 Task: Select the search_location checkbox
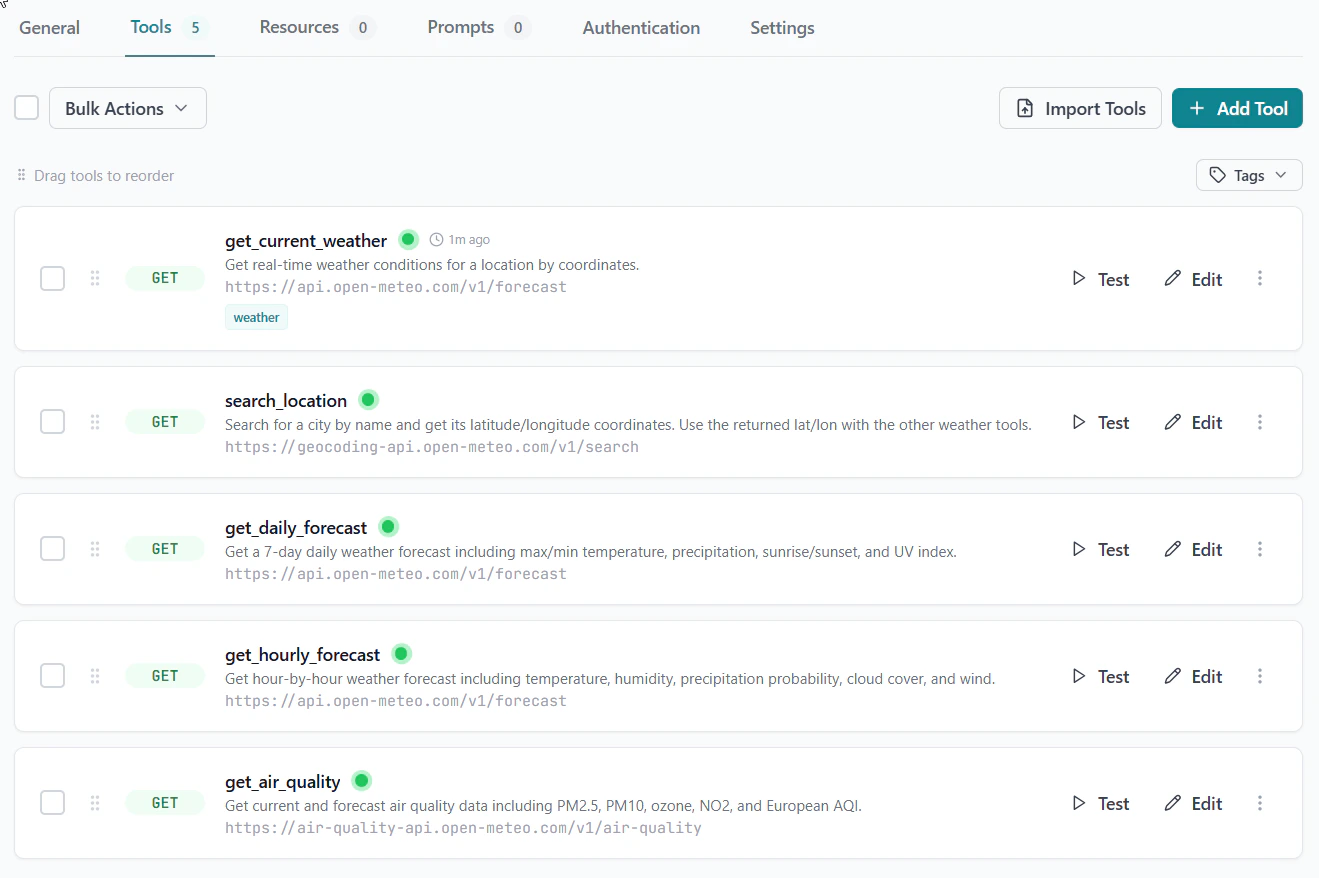[x=53, y=422]
